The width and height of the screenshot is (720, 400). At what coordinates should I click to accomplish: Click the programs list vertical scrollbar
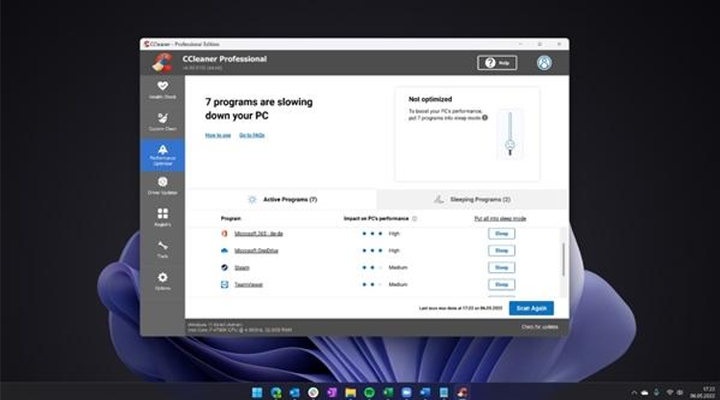pyautogui.click(x=563, y=259)
